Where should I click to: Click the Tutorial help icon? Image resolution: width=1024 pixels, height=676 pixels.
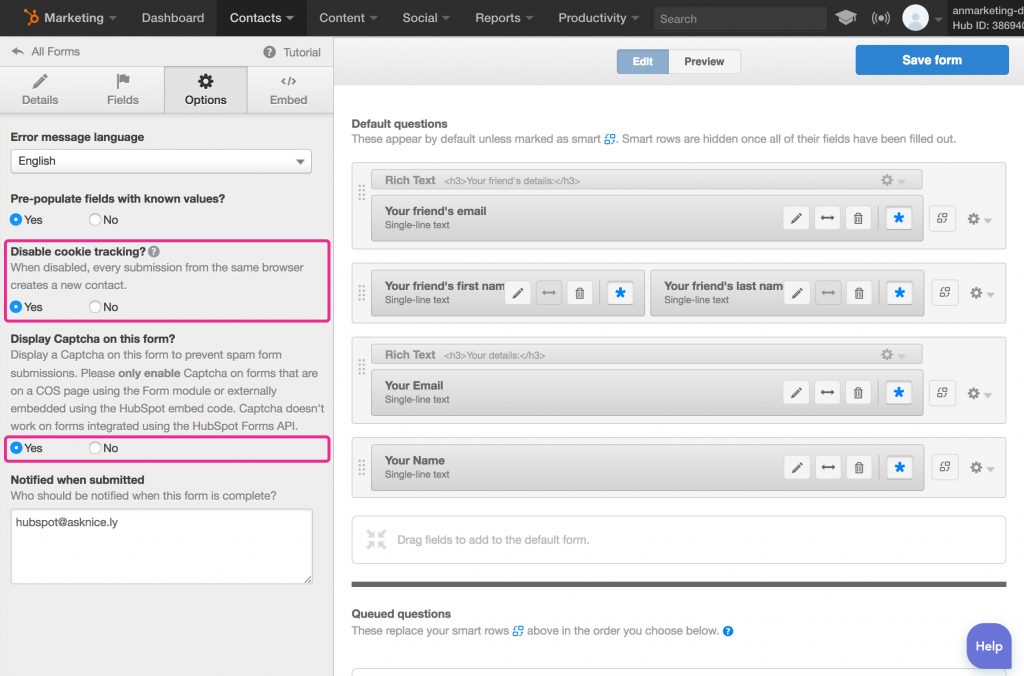pyautogui.click(x=269, y=52)
